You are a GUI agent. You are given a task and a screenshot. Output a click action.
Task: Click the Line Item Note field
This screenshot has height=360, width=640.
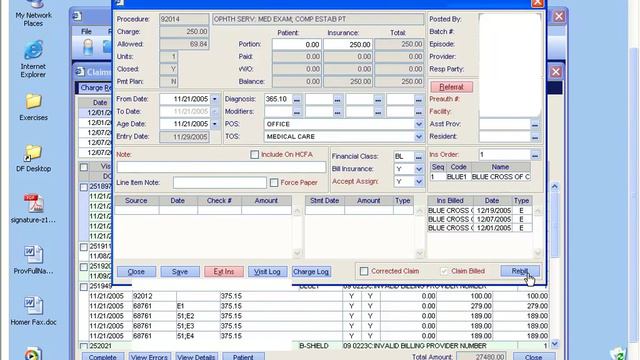pos(220,182)
